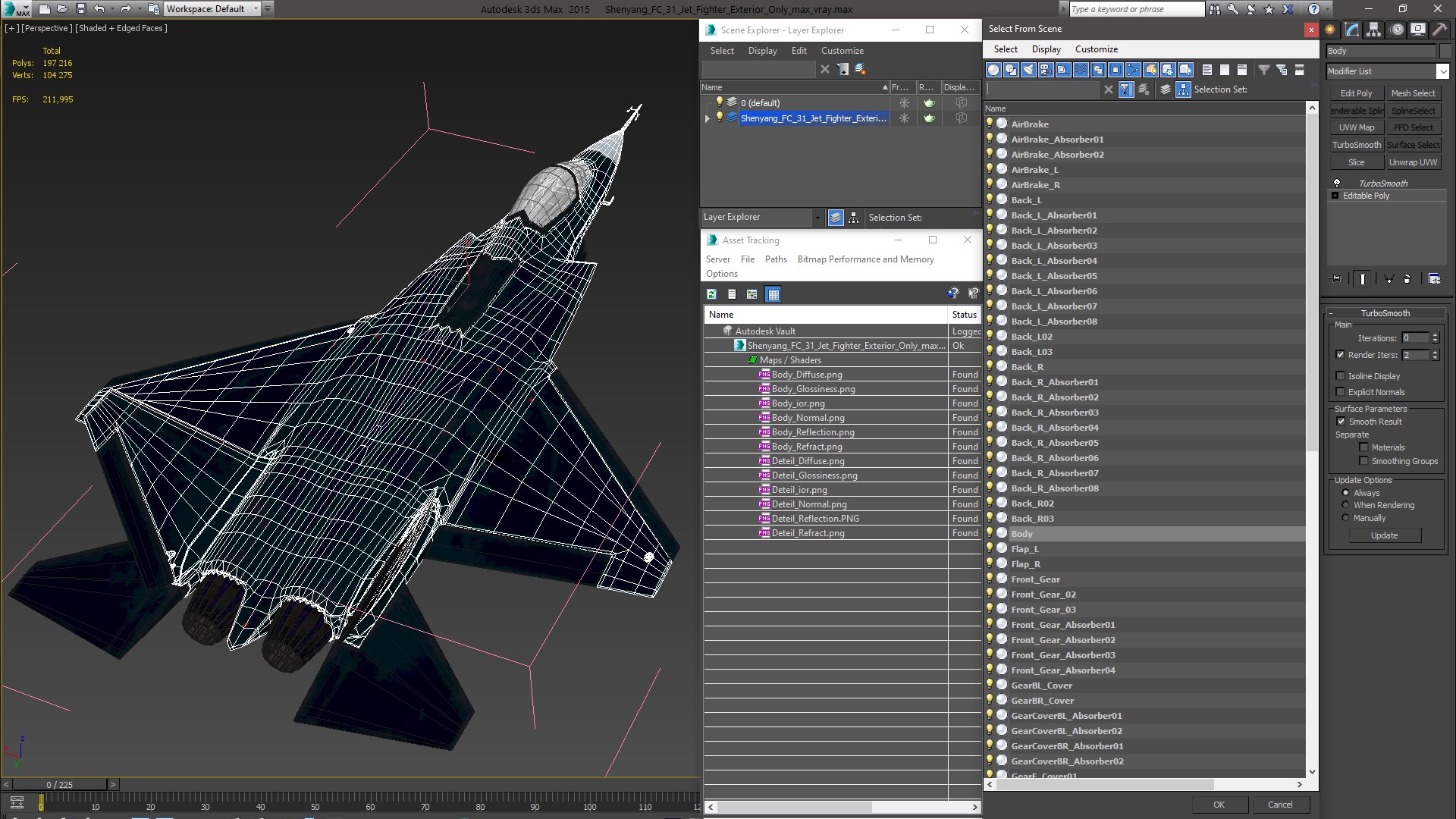This screenshot has width=1456, height=819.
Task: Toggle Display Space Warps filter icon
Action: click(x=1081, y=70)
